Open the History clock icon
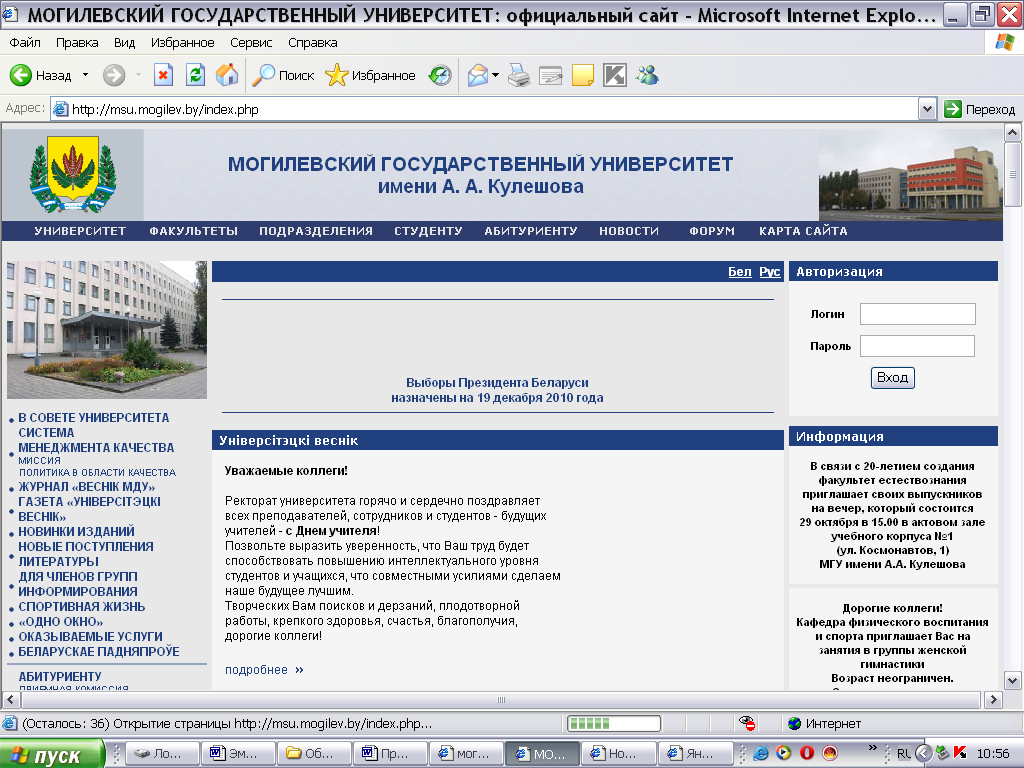Viewport: 1024px width, 768px height. tap(440, 75)
